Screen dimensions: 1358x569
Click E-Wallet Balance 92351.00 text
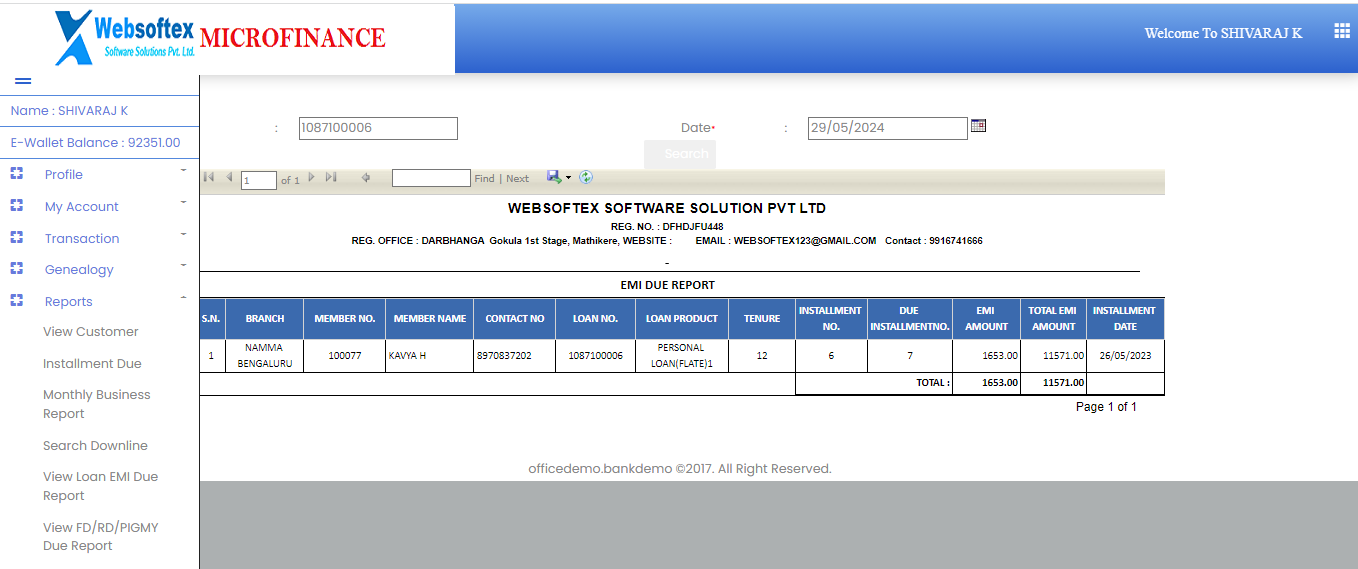95,142
